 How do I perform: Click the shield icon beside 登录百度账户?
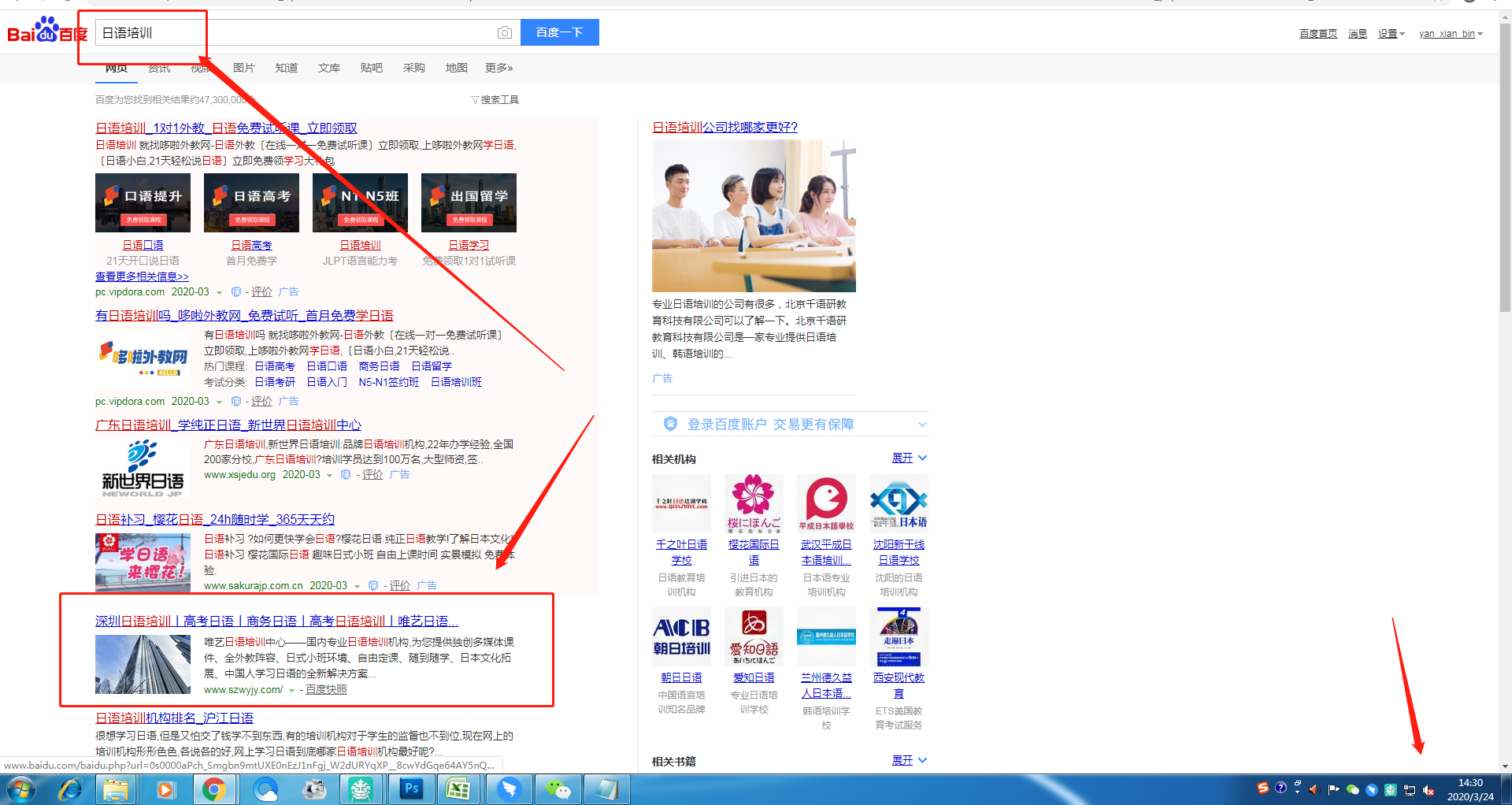670,424
